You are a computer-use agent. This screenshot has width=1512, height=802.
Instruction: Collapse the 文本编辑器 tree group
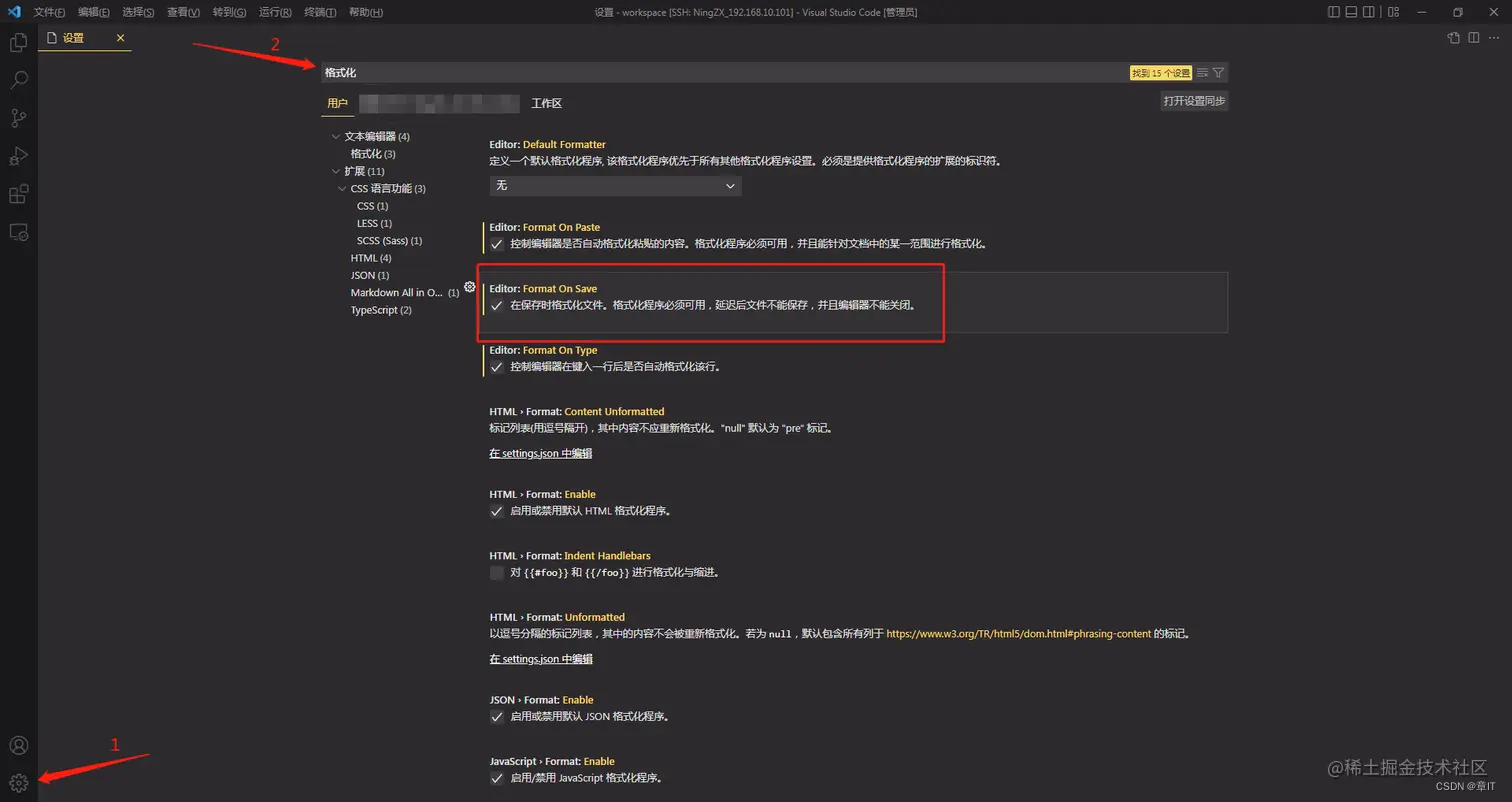336,136
